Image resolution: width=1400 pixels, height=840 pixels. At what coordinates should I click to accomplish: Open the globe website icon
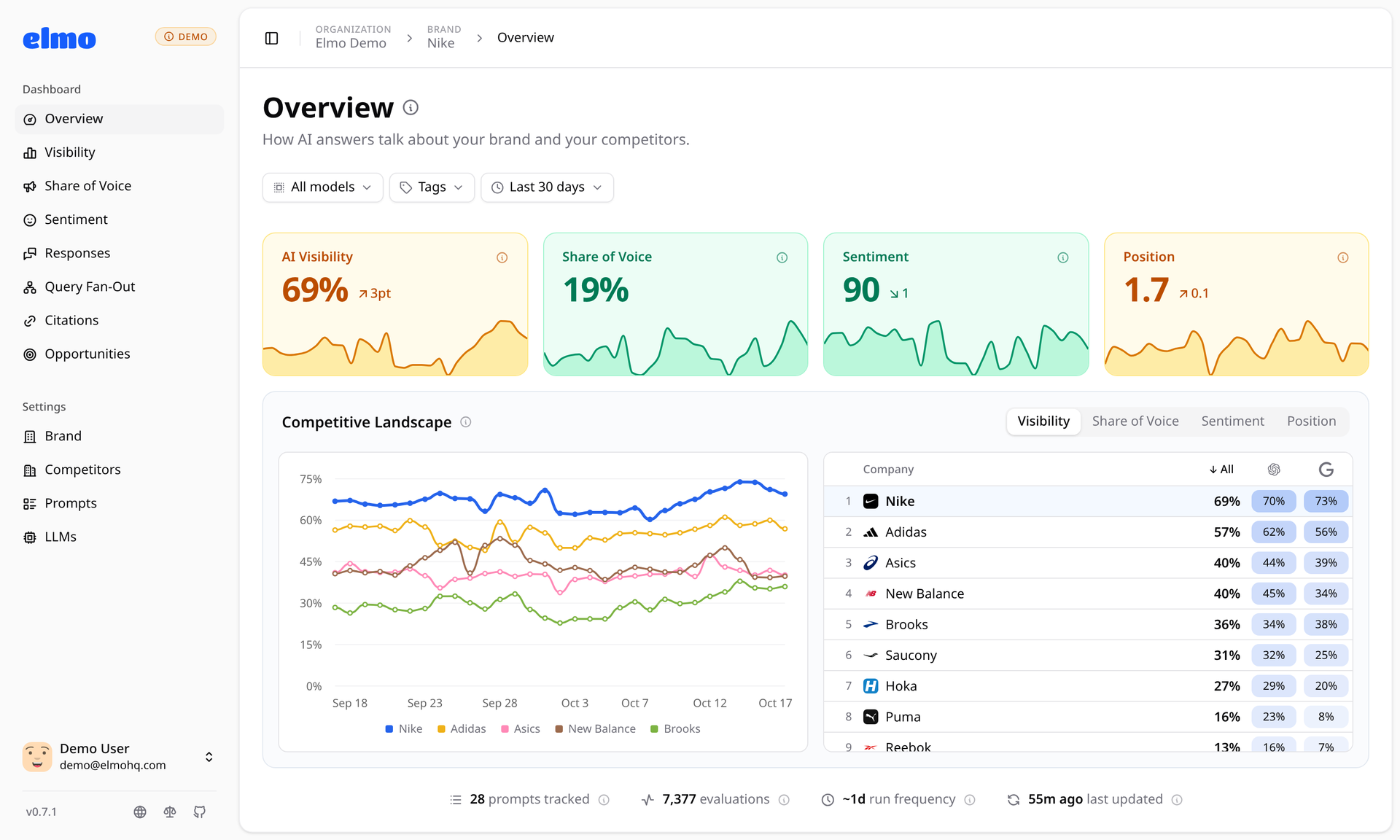(x=140, y=812)
